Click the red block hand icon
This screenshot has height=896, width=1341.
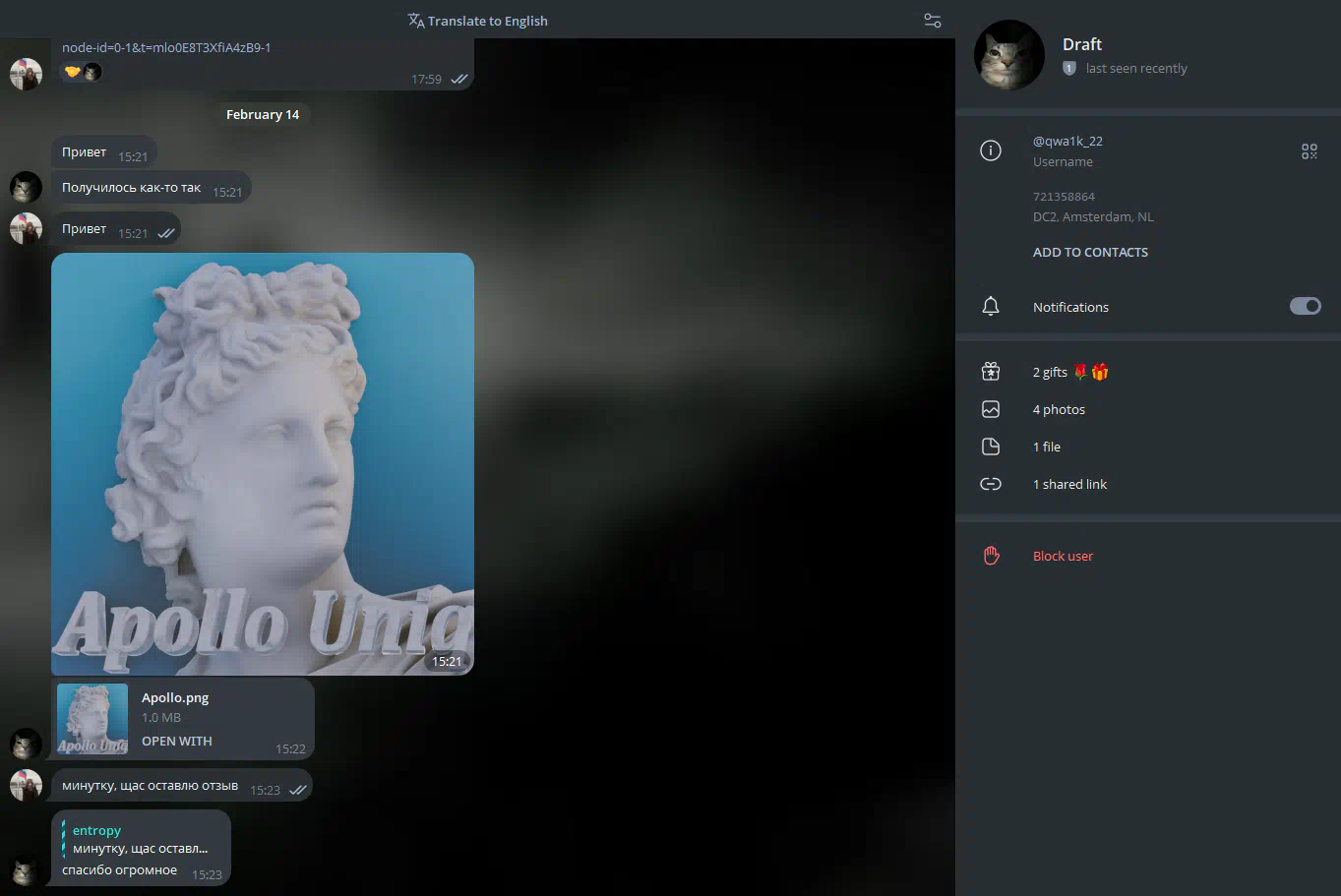(991, 556)
